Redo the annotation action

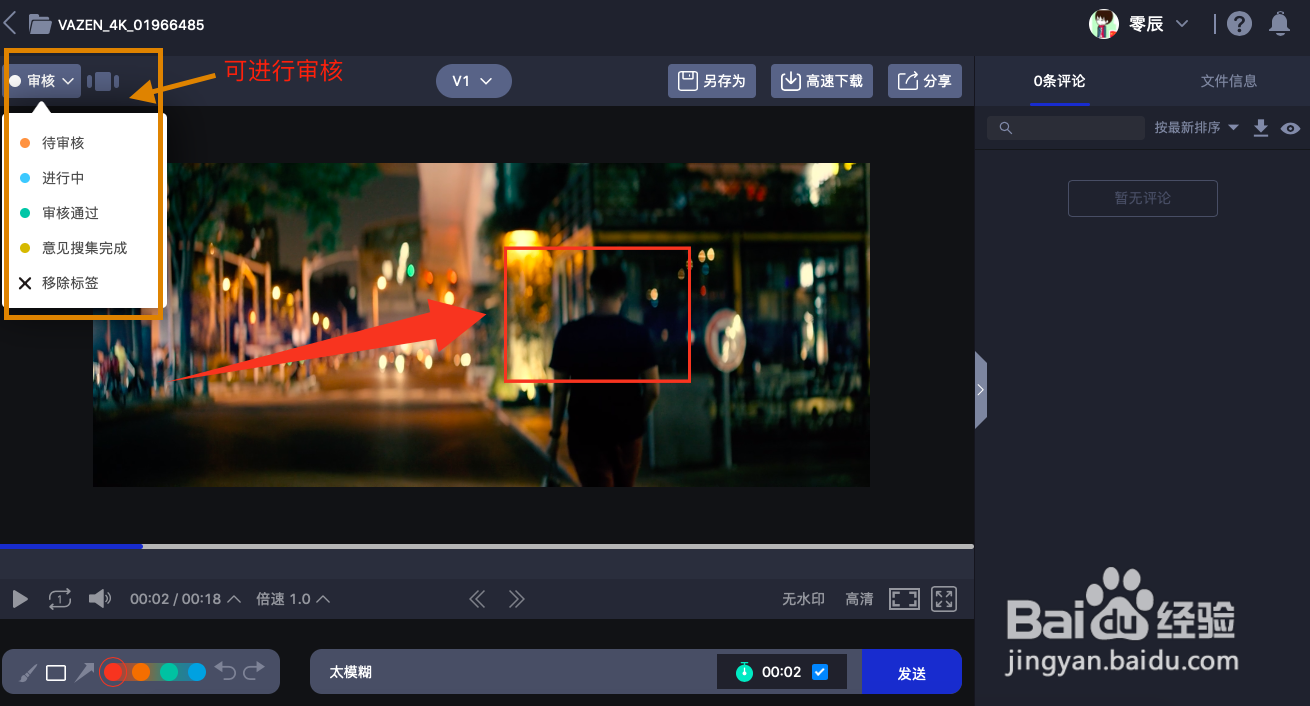255,671
